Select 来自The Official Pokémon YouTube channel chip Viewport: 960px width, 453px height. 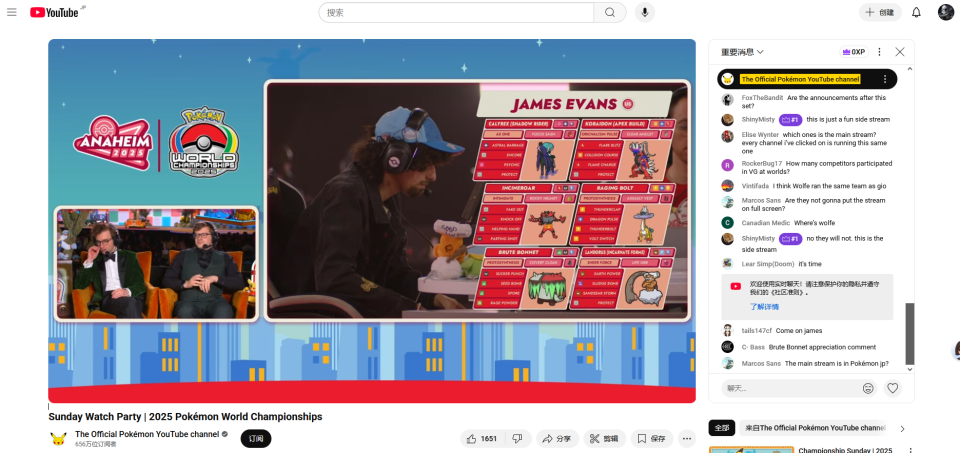tap(814, 428)
